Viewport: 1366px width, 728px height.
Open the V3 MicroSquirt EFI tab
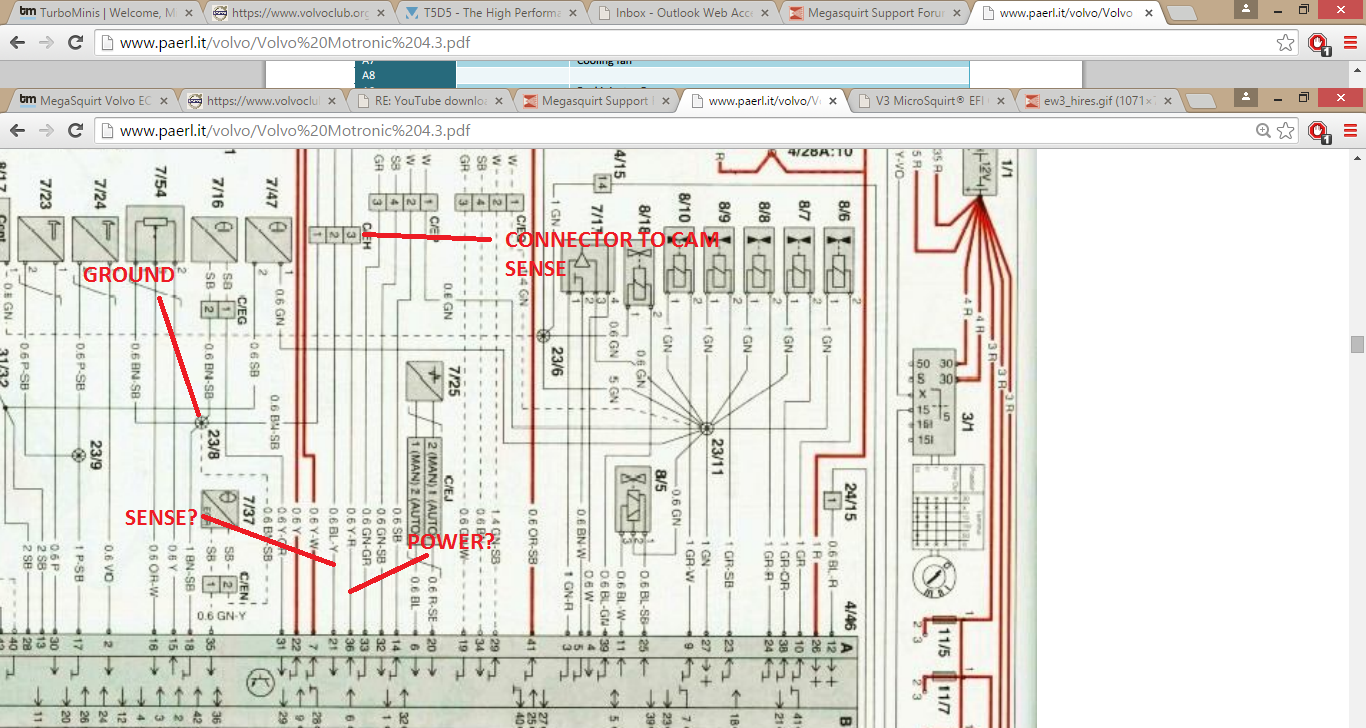[x=929, y=101]
